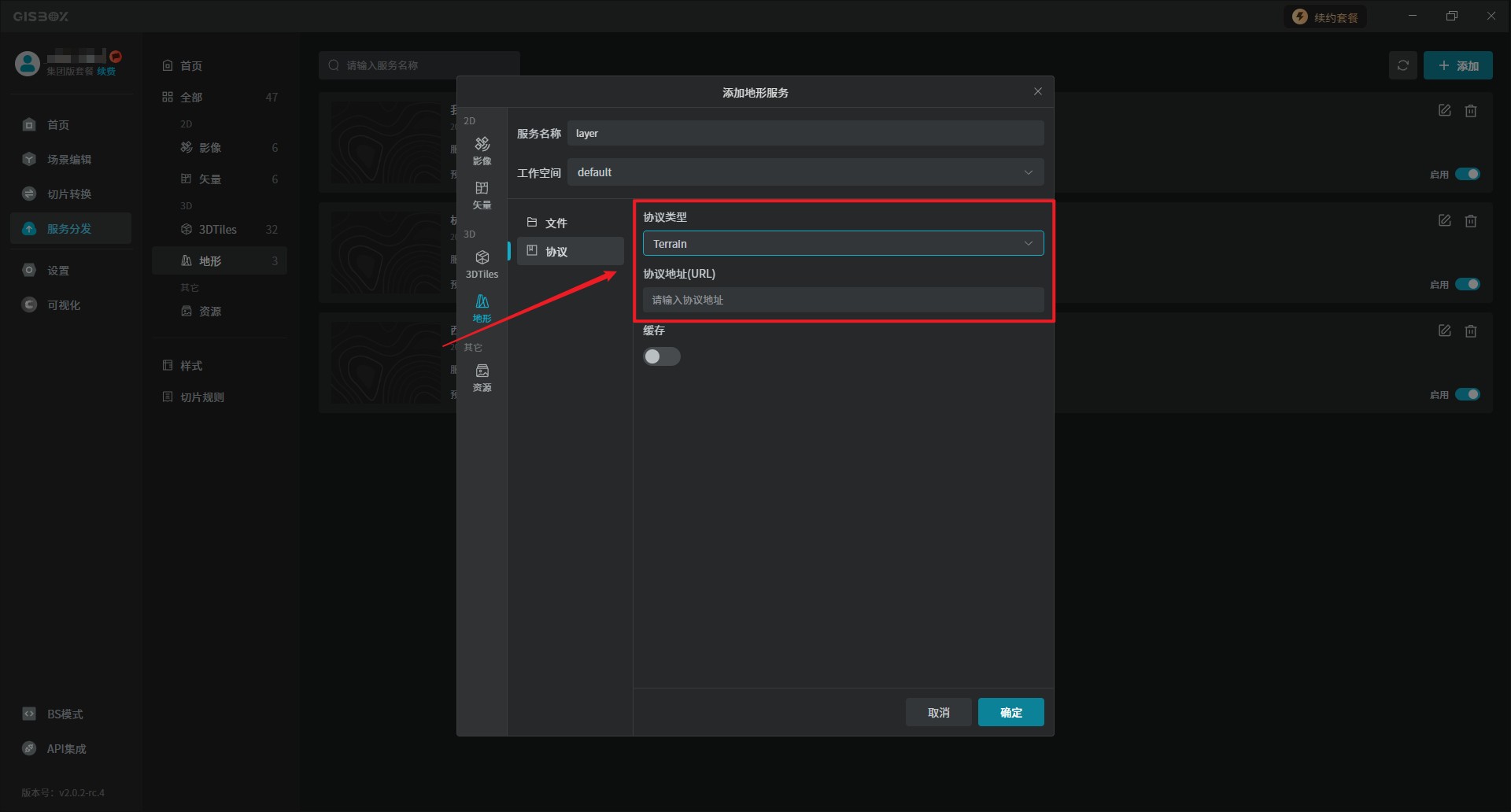The image size is (1511, 812).
Task: Expand the 工作空间 default dropdown
Action: click(805, 172)
